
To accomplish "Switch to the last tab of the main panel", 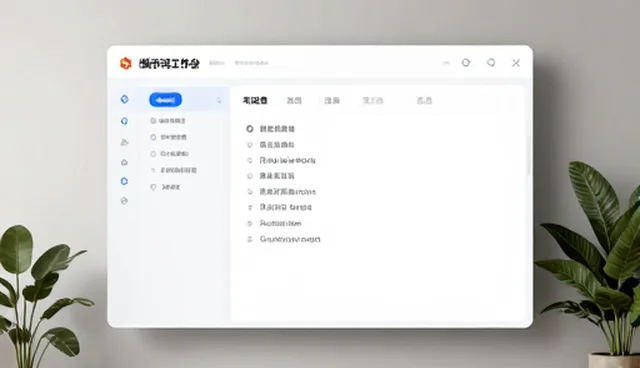I will coord(424,100).
